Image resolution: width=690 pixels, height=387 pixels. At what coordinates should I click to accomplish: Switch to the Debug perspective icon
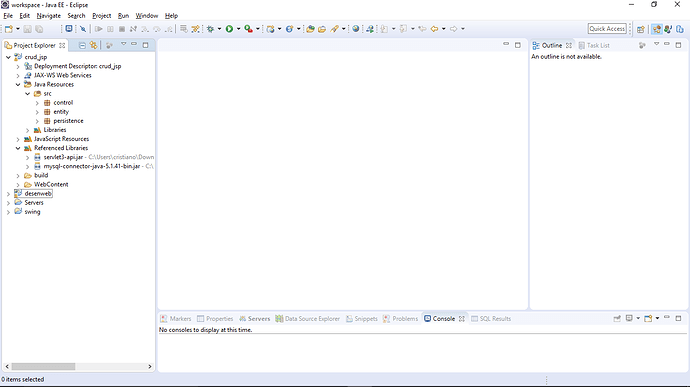click(x=668, y=29)
